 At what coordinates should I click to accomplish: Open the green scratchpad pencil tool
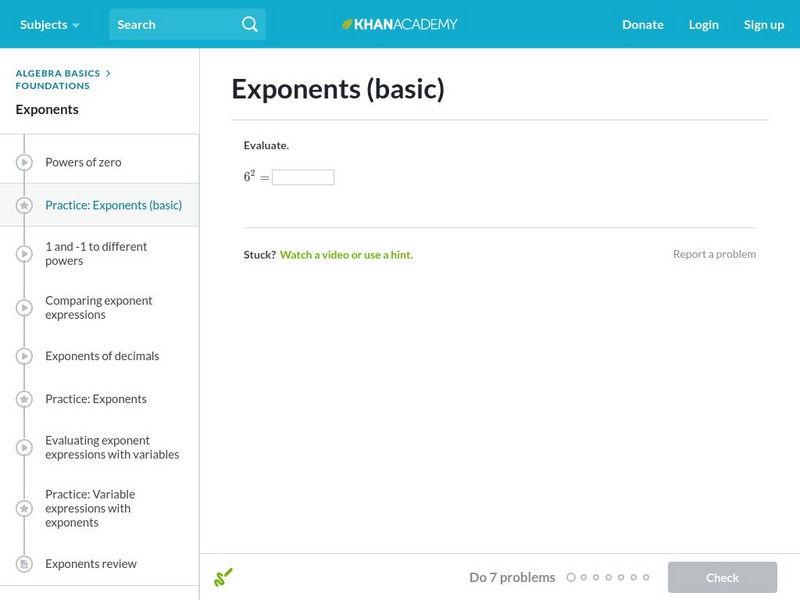(x=223, y=577)
